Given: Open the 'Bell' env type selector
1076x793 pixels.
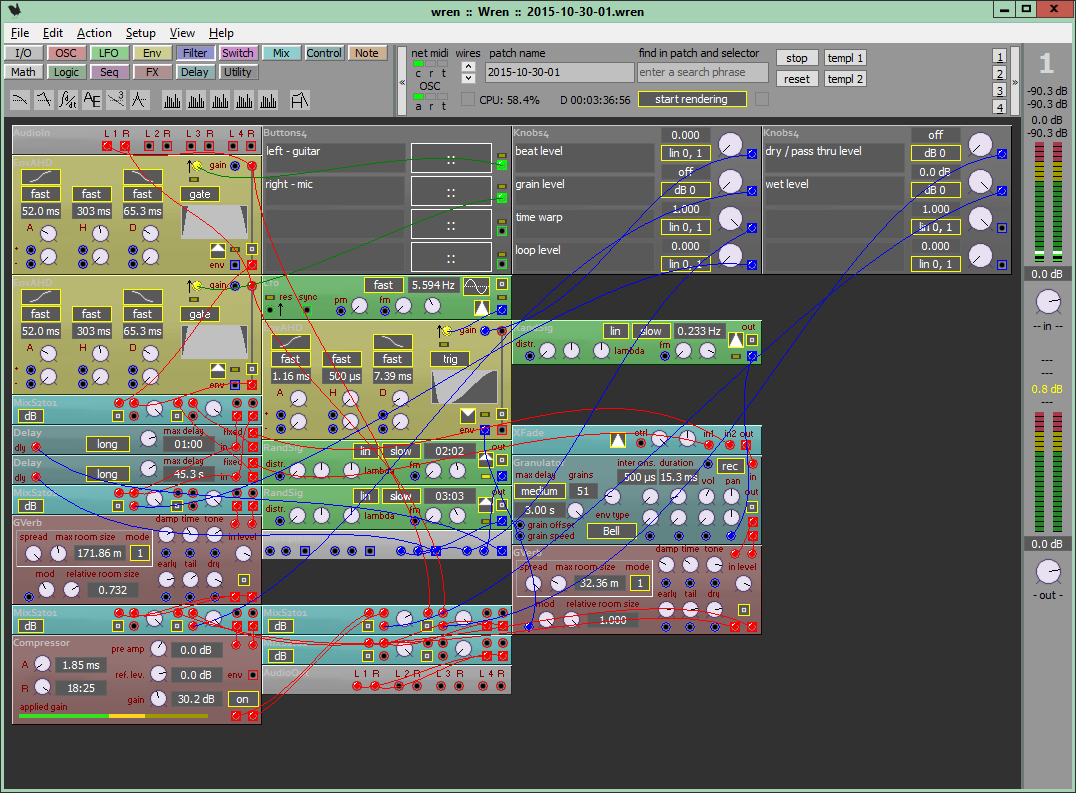Looking at the screenshot, I should tap(611, 531).
